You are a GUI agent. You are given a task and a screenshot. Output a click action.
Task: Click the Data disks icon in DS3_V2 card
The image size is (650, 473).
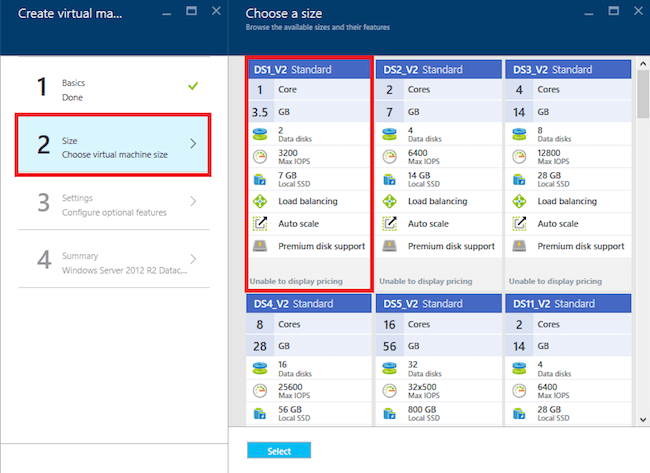point(519,134)
